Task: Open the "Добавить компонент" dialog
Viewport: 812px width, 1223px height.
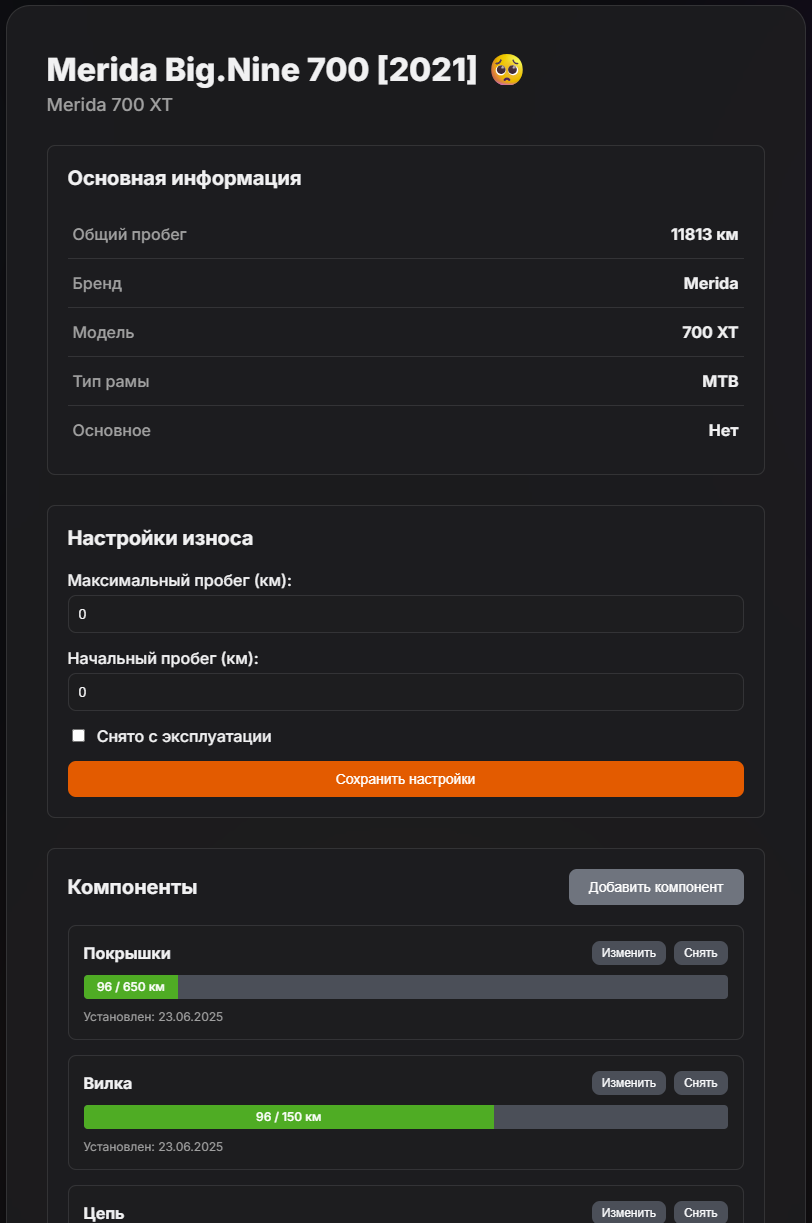Action: point(655,887)
